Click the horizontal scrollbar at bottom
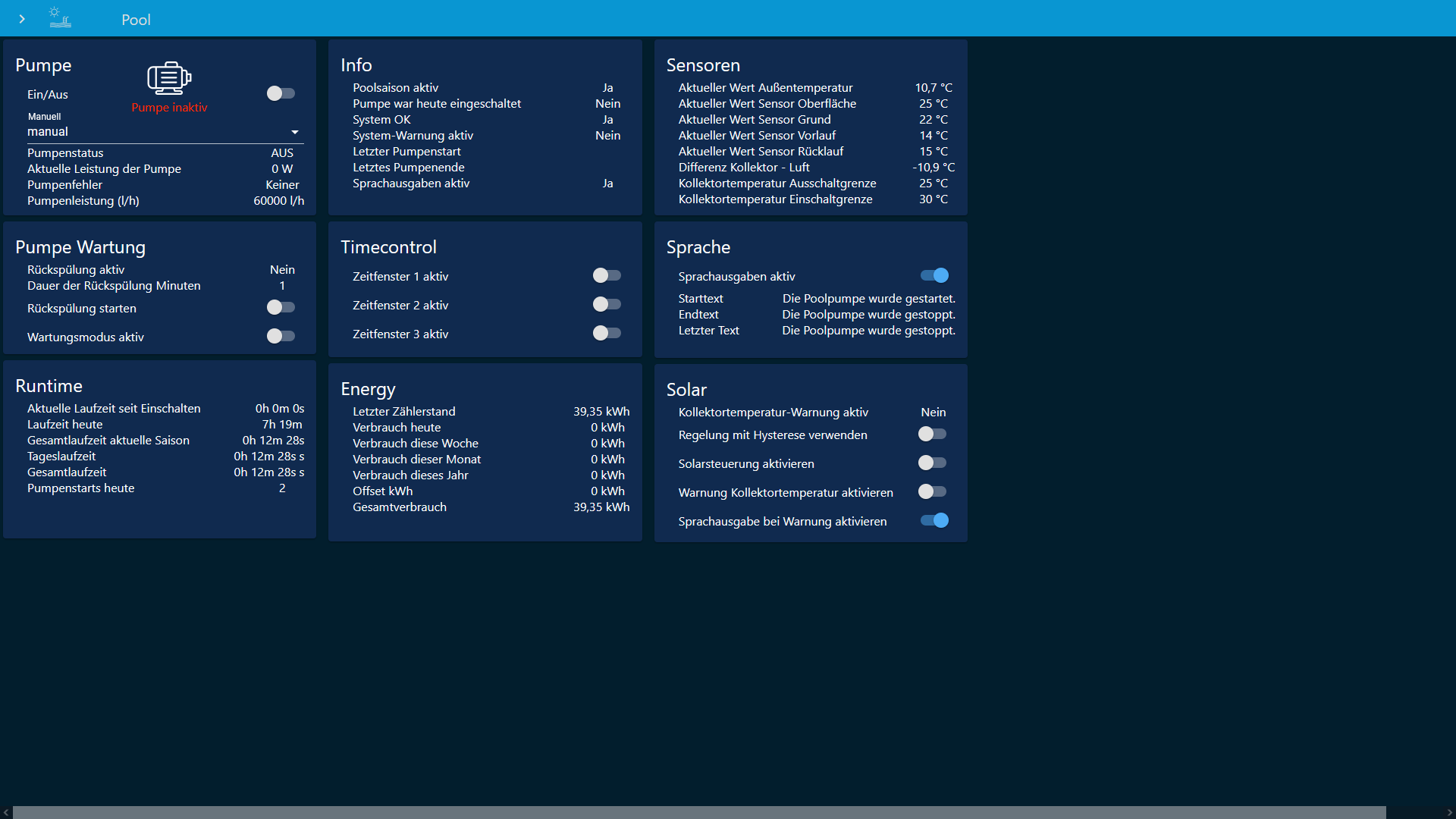The image size is (1456, 819). [698, 812]
